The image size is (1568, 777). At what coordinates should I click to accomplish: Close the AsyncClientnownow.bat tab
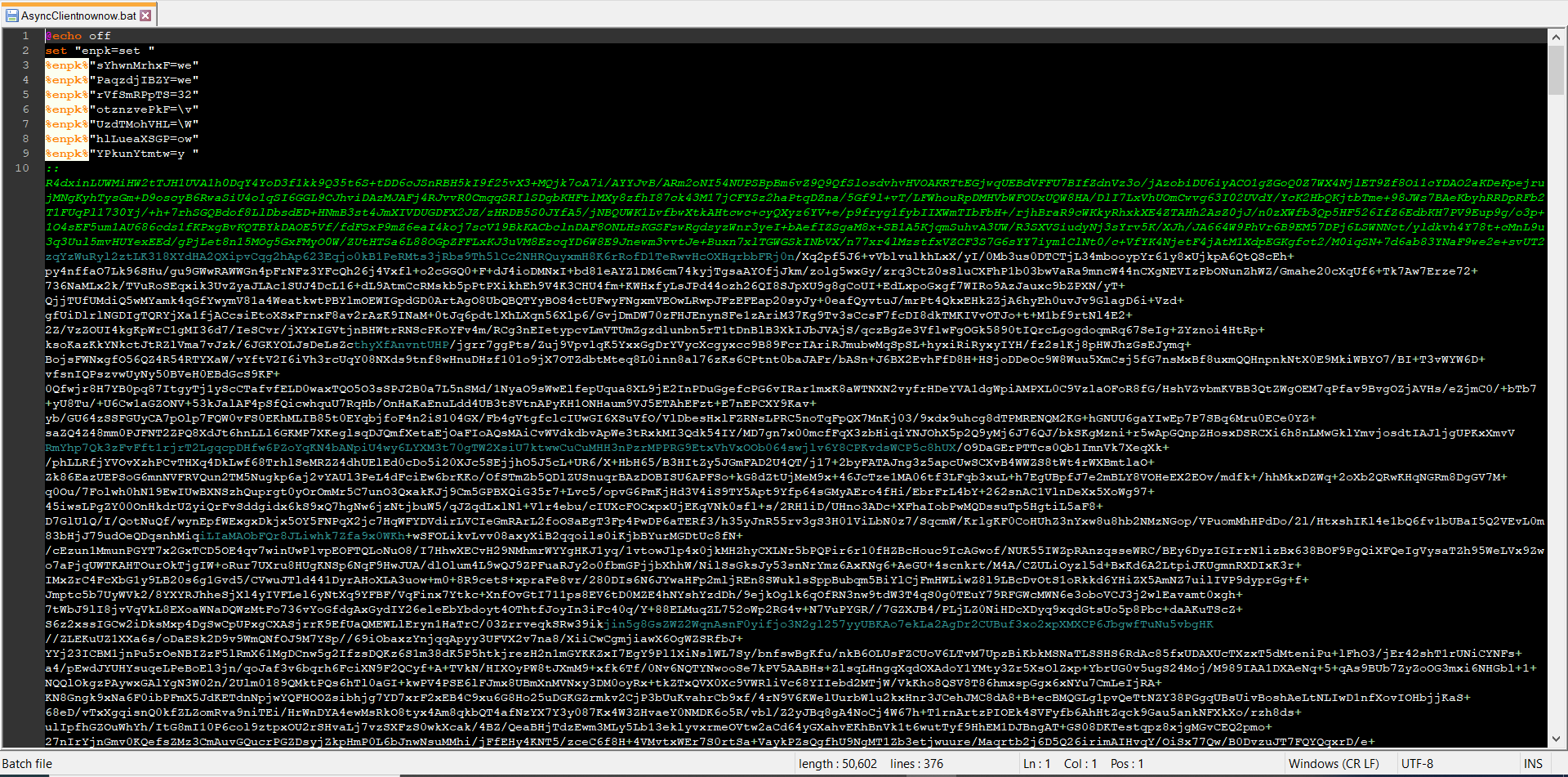[x=145, y=16]
